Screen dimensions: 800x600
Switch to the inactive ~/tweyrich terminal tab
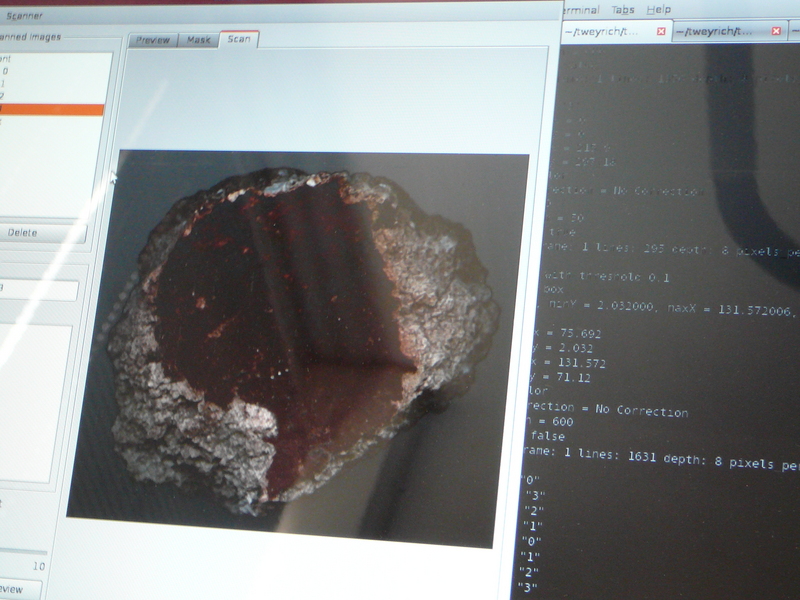[730, 32]
